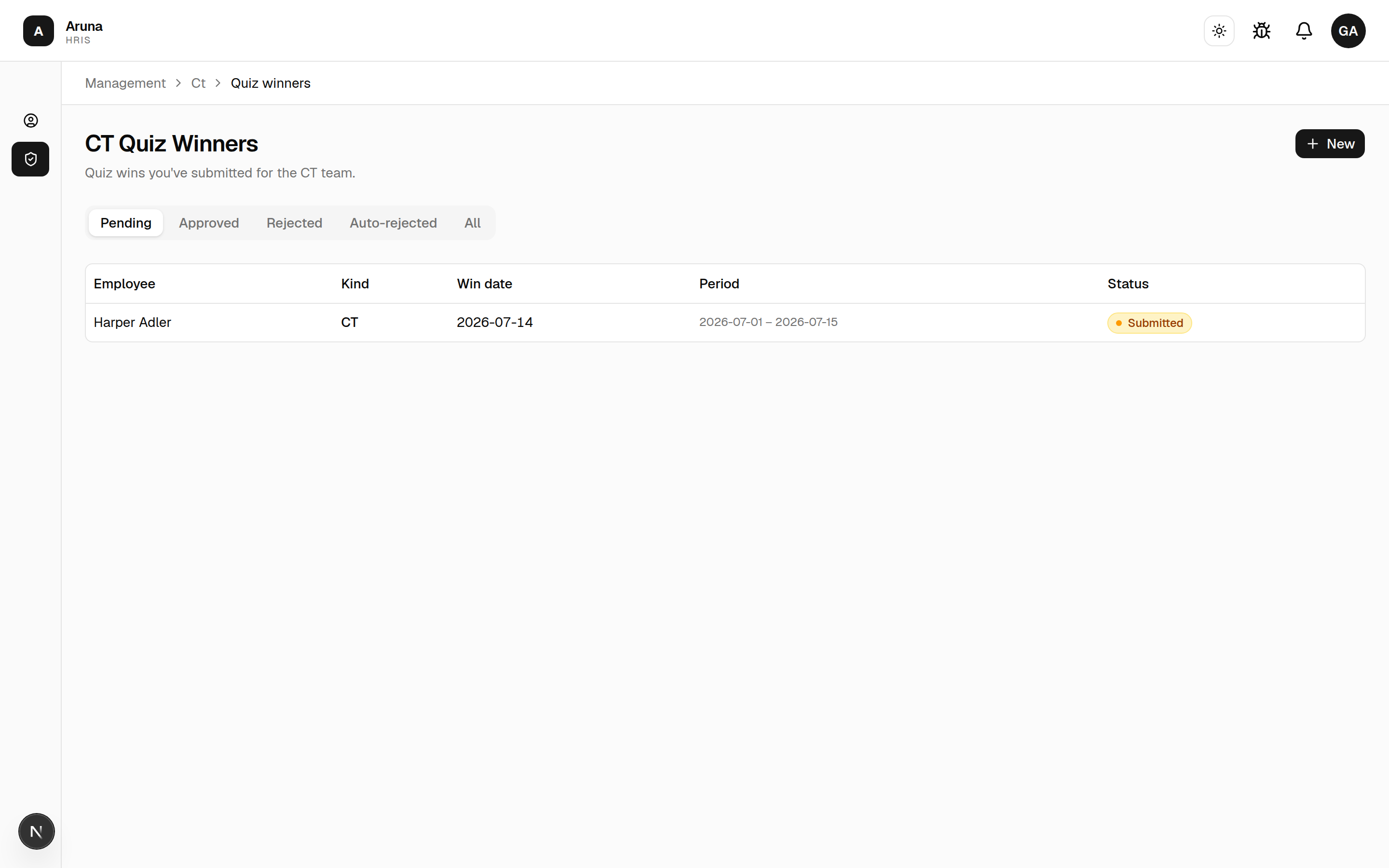Switch to the Approved tab
Screen dimensions: 1389x868
(209, 223)
